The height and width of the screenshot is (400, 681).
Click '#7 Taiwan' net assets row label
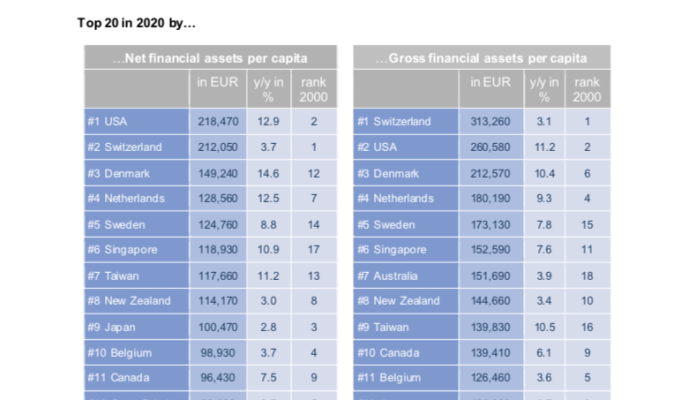[136, 276]
